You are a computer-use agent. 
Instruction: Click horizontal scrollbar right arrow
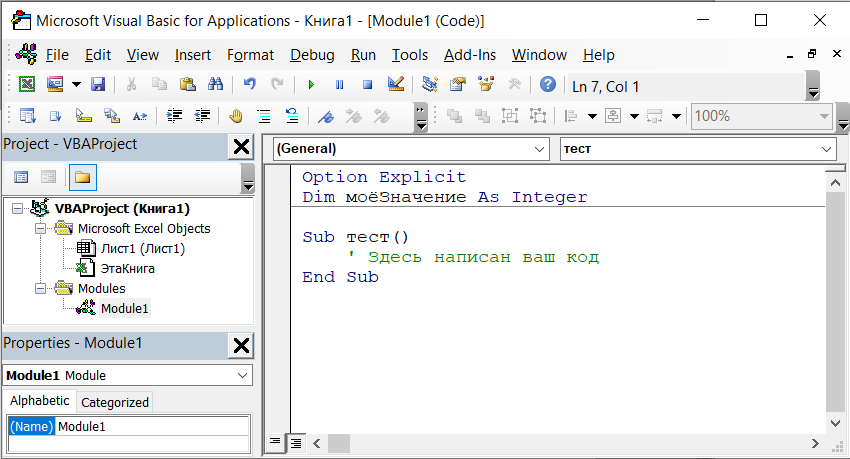tap(815, 444)
